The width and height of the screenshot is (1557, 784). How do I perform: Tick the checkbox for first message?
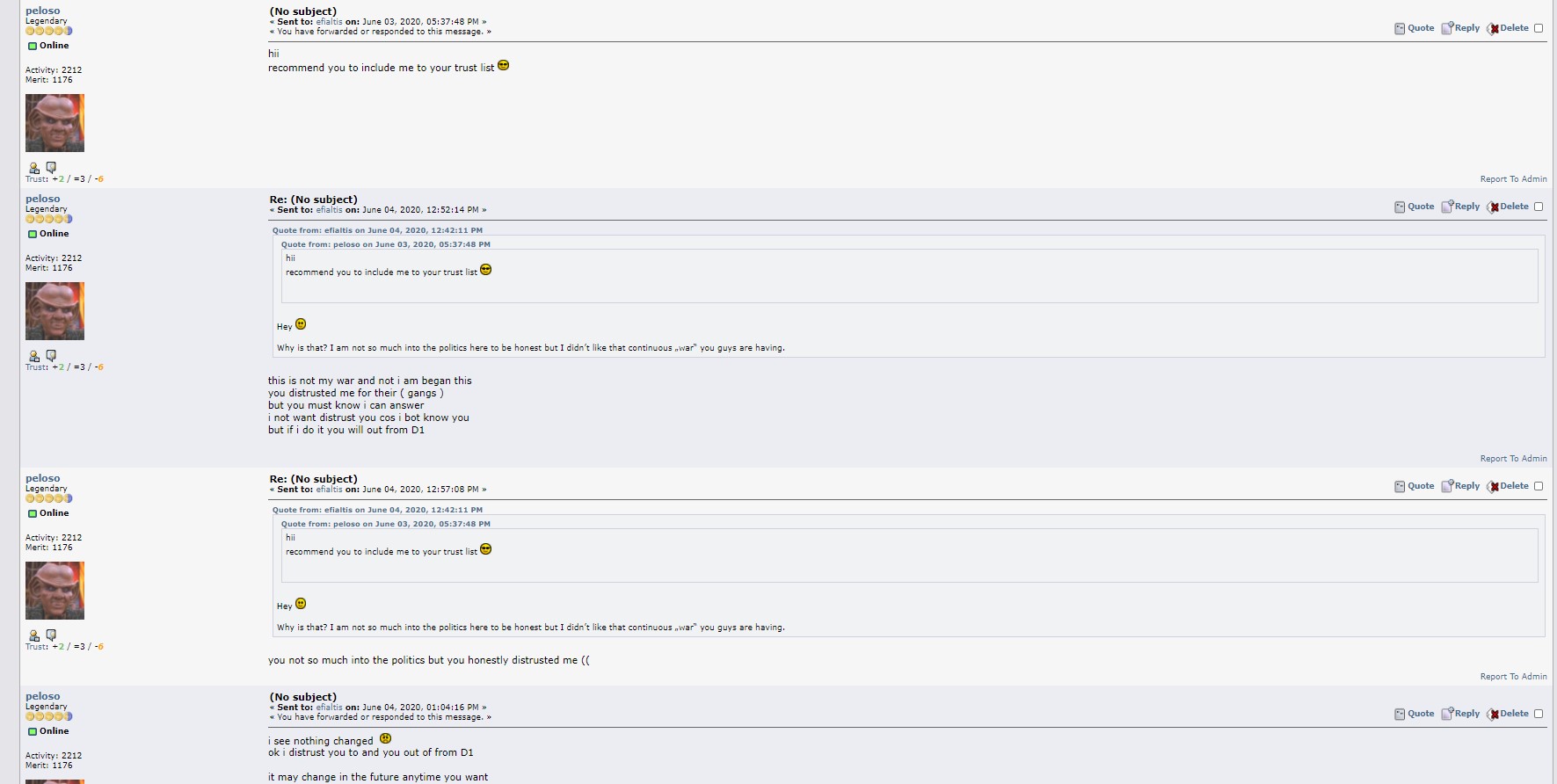pyautogui.click(x=1539, y=28)
